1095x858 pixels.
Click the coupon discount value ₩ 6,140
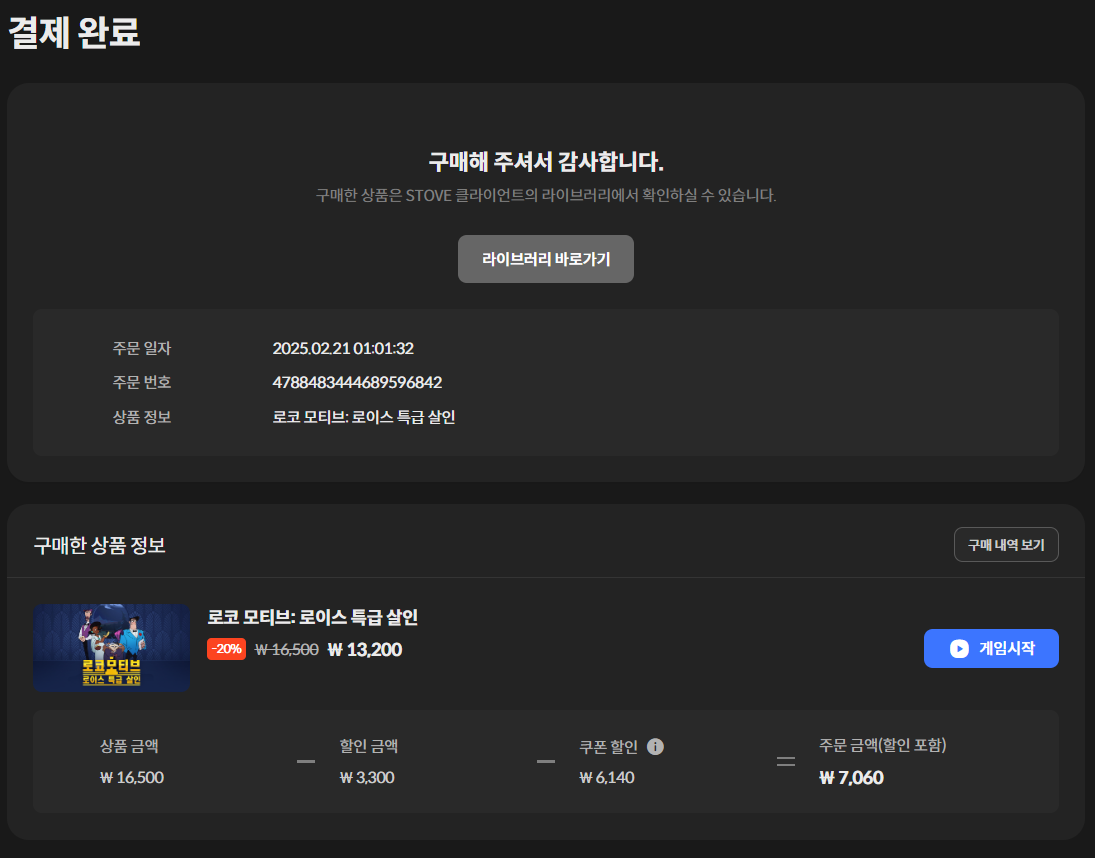[606, 778]
